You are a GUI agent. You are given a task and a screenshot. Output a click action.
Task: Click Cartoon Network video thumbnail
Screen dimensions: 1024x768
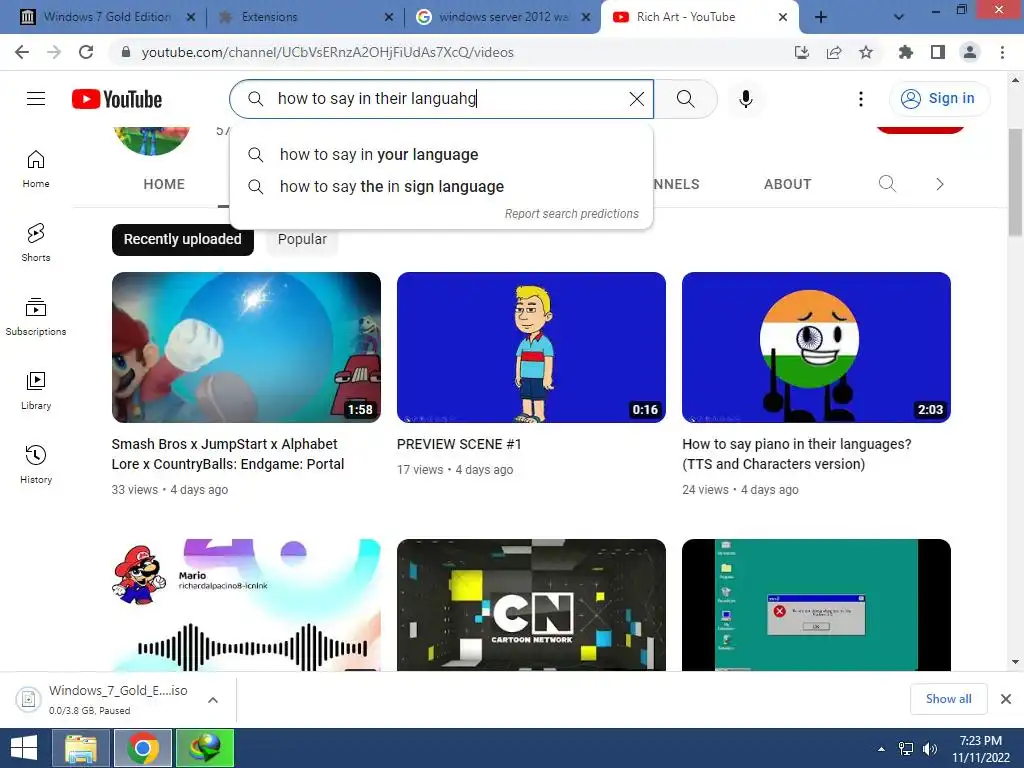(x=532, y=605)
